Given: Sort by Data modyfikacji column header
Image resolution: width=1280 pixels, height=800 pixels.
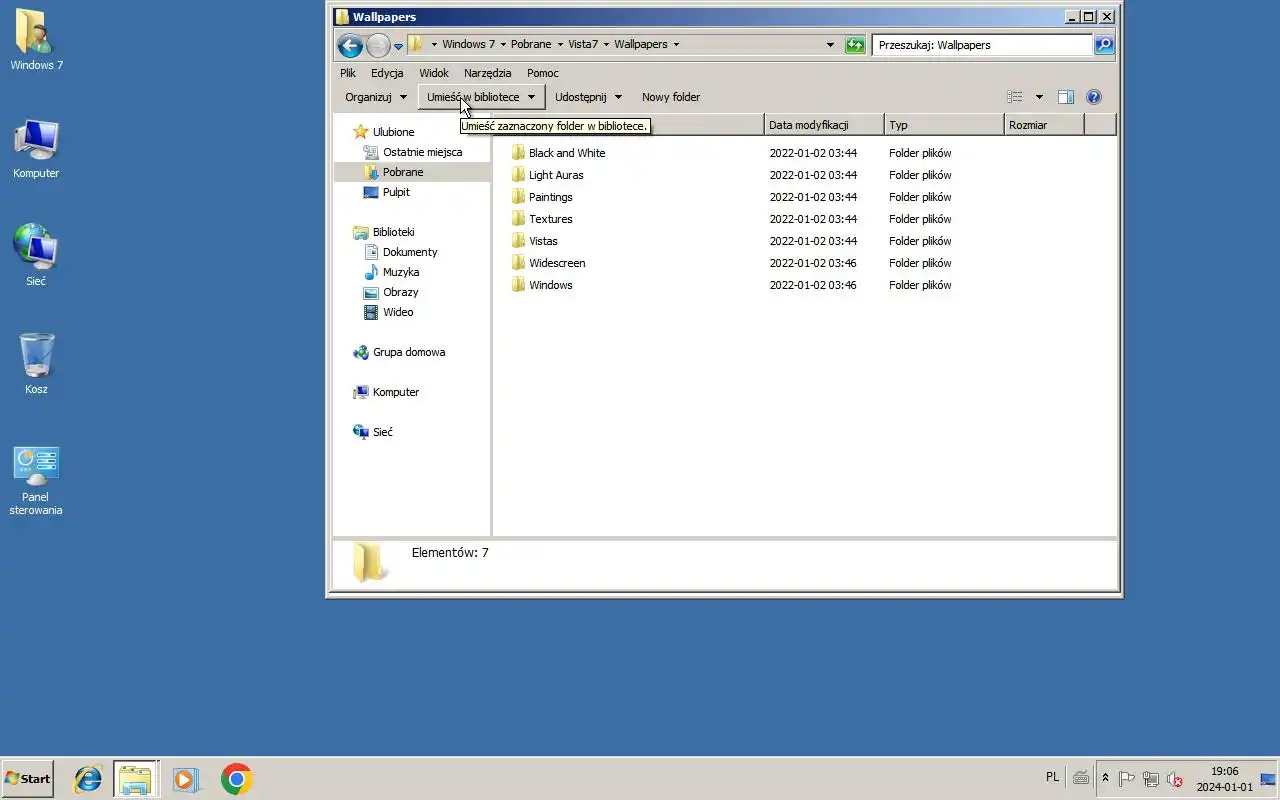Looking at the screenshot, I should [824, 125].
